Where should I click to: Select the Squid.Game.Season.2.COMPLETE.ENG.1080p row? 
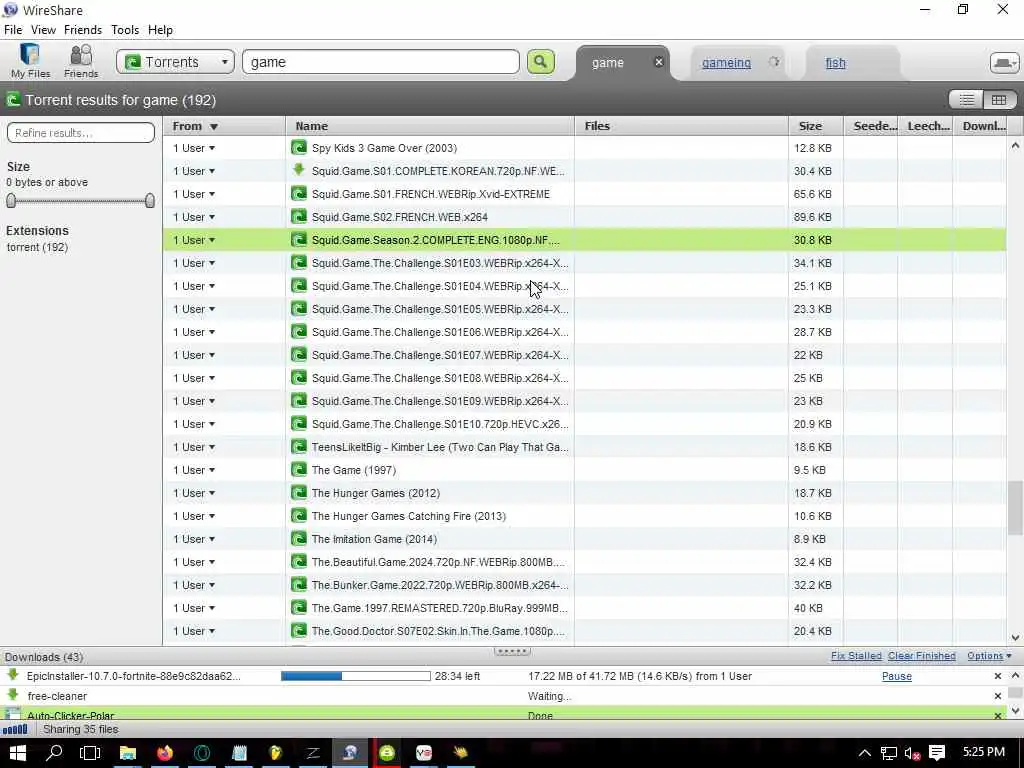[x=584, y=240]
